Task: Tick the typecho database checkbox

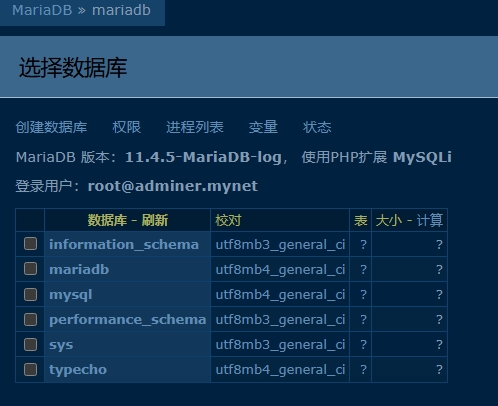Action: [30, 369]
